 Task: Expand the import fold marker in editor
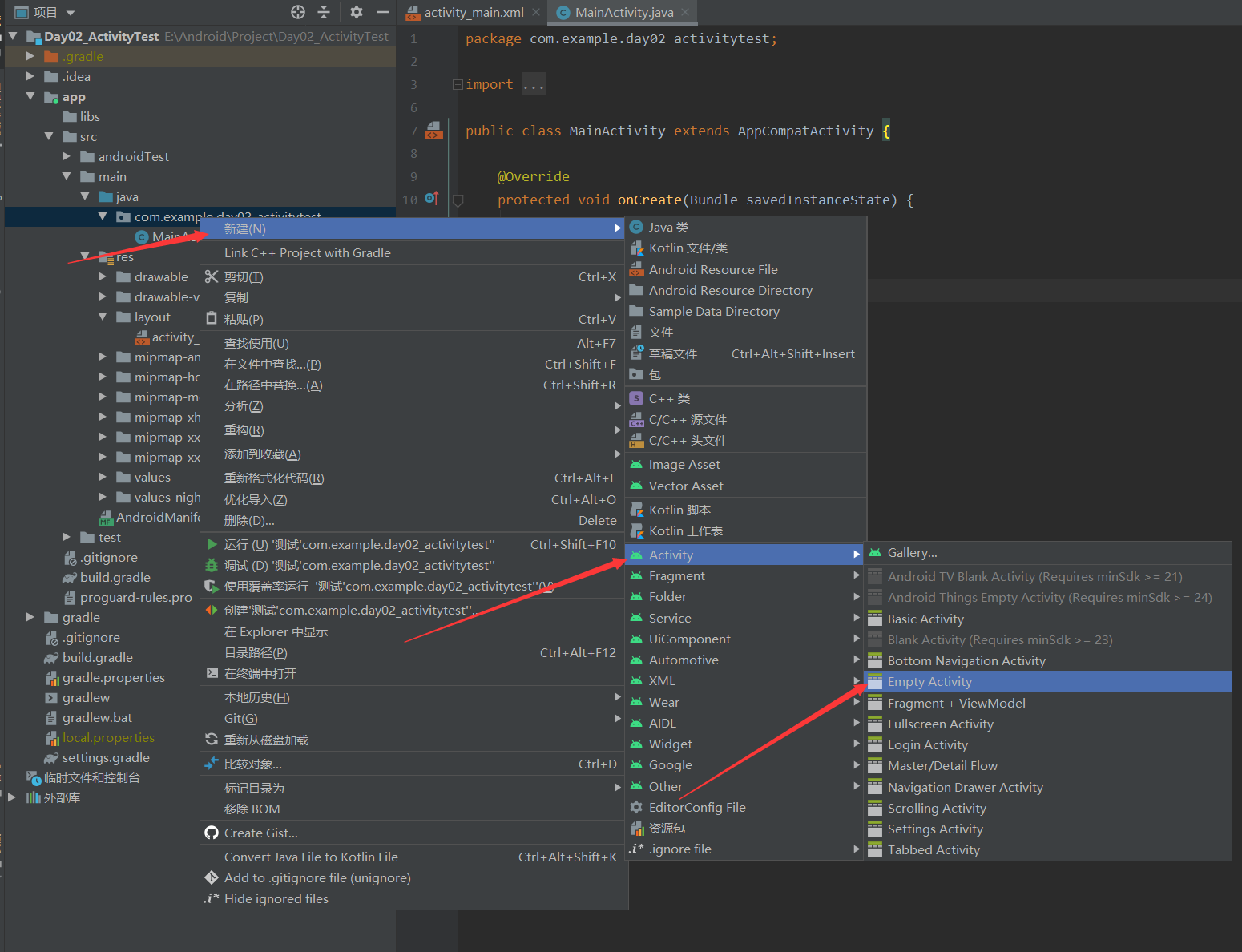[x=458, y=84]
